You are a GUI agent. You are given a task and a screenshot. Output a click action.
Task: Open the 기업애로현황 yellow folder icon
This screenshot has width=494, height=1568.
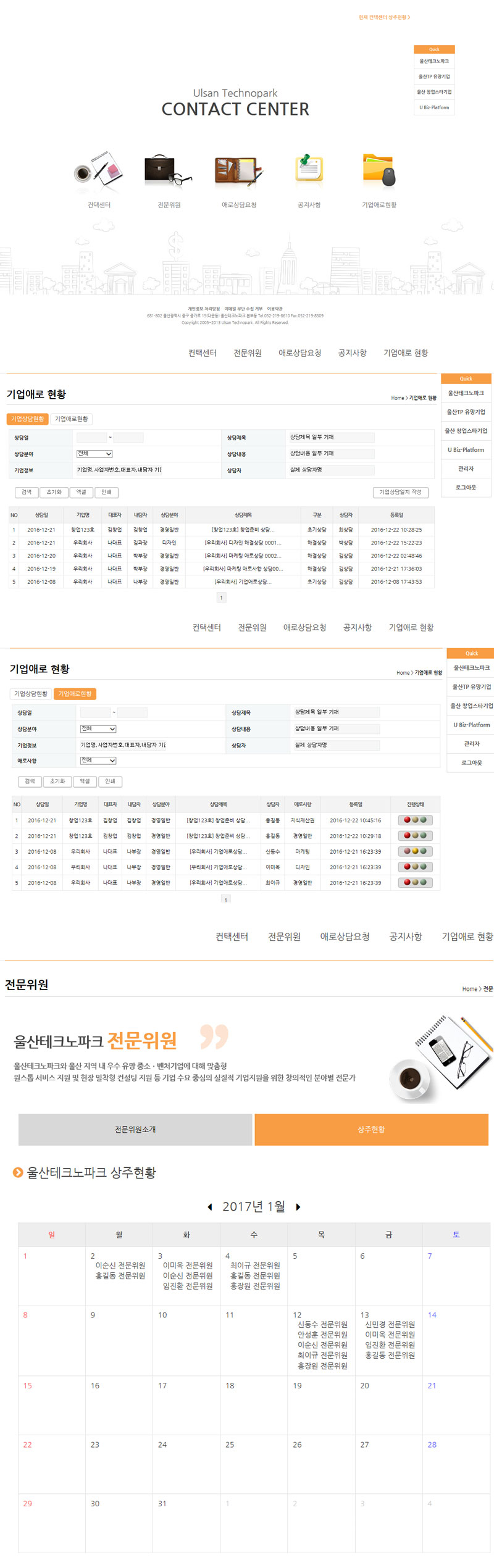point(379,170)
